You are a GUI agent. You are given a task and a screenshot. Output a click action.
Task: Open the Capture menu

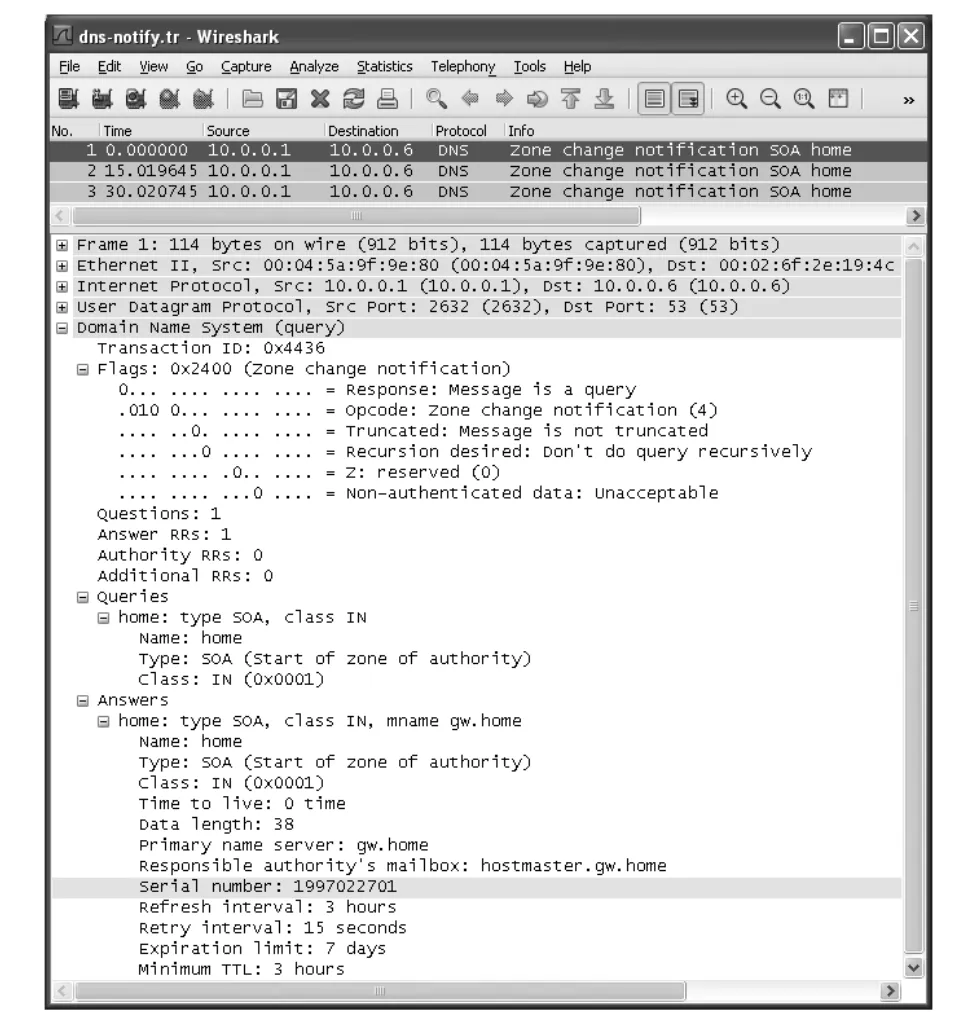pos(246,66)
